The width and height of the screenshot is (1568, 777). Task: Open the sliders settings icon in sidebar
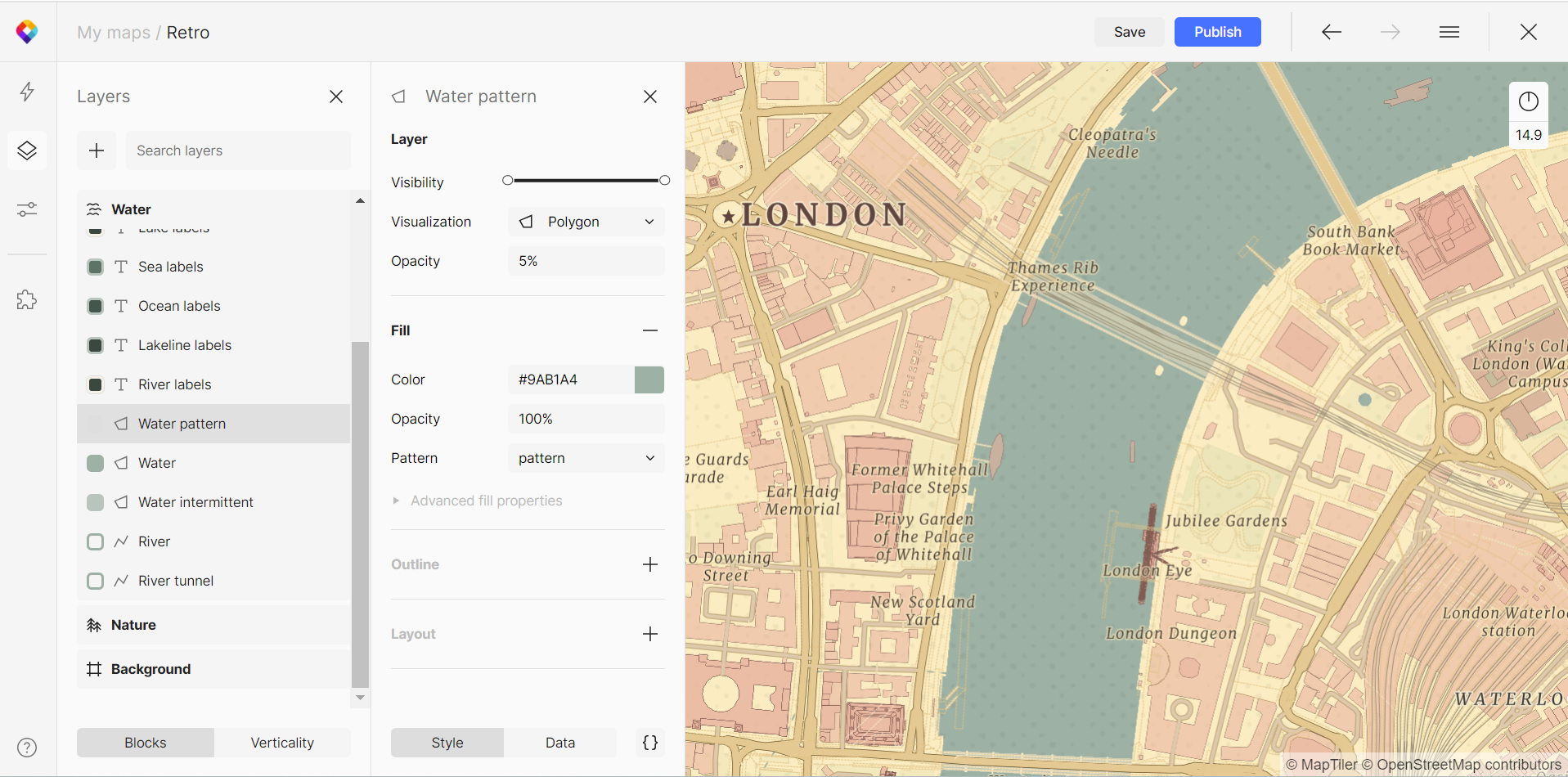point(27,209)
